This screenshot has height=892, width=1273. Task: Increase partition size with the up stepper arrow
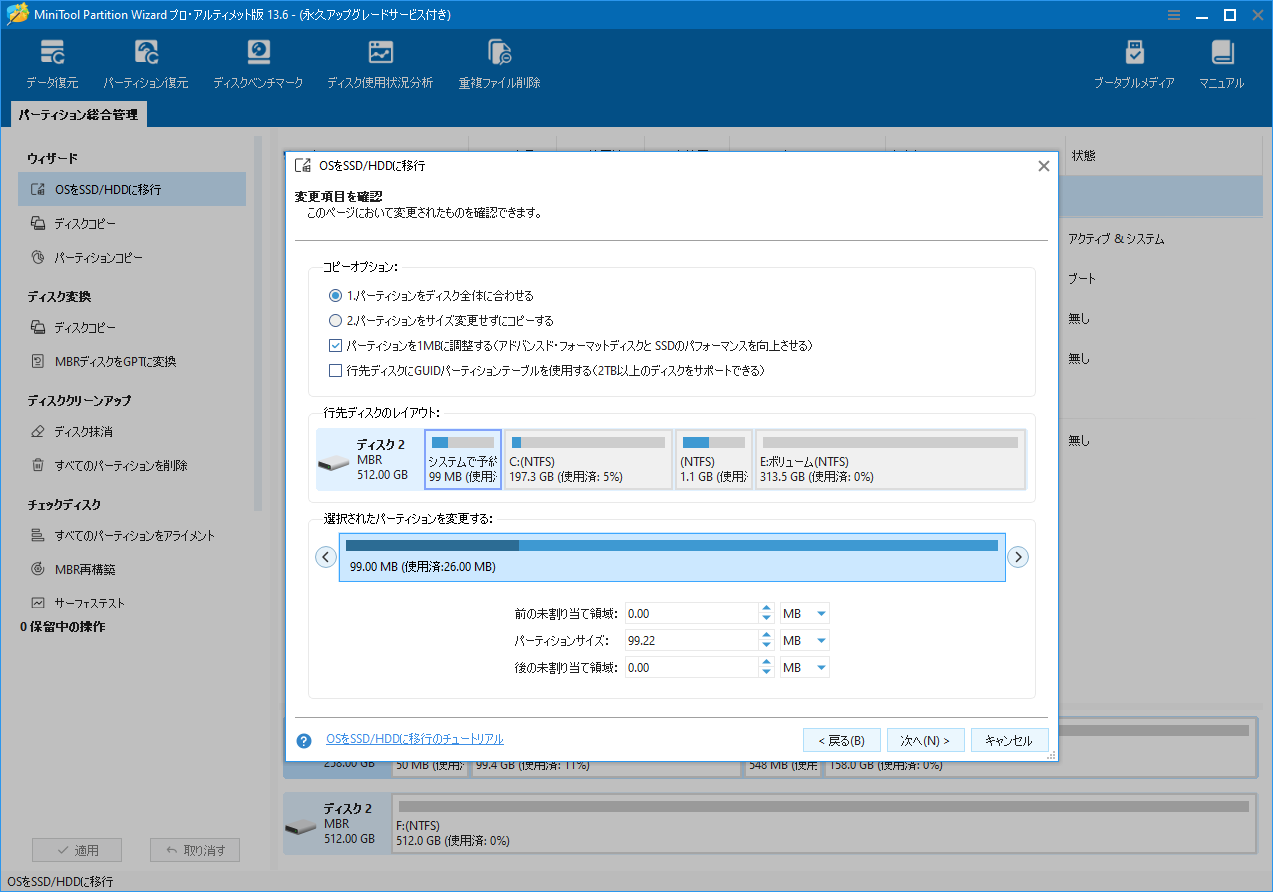pos(766,635)
